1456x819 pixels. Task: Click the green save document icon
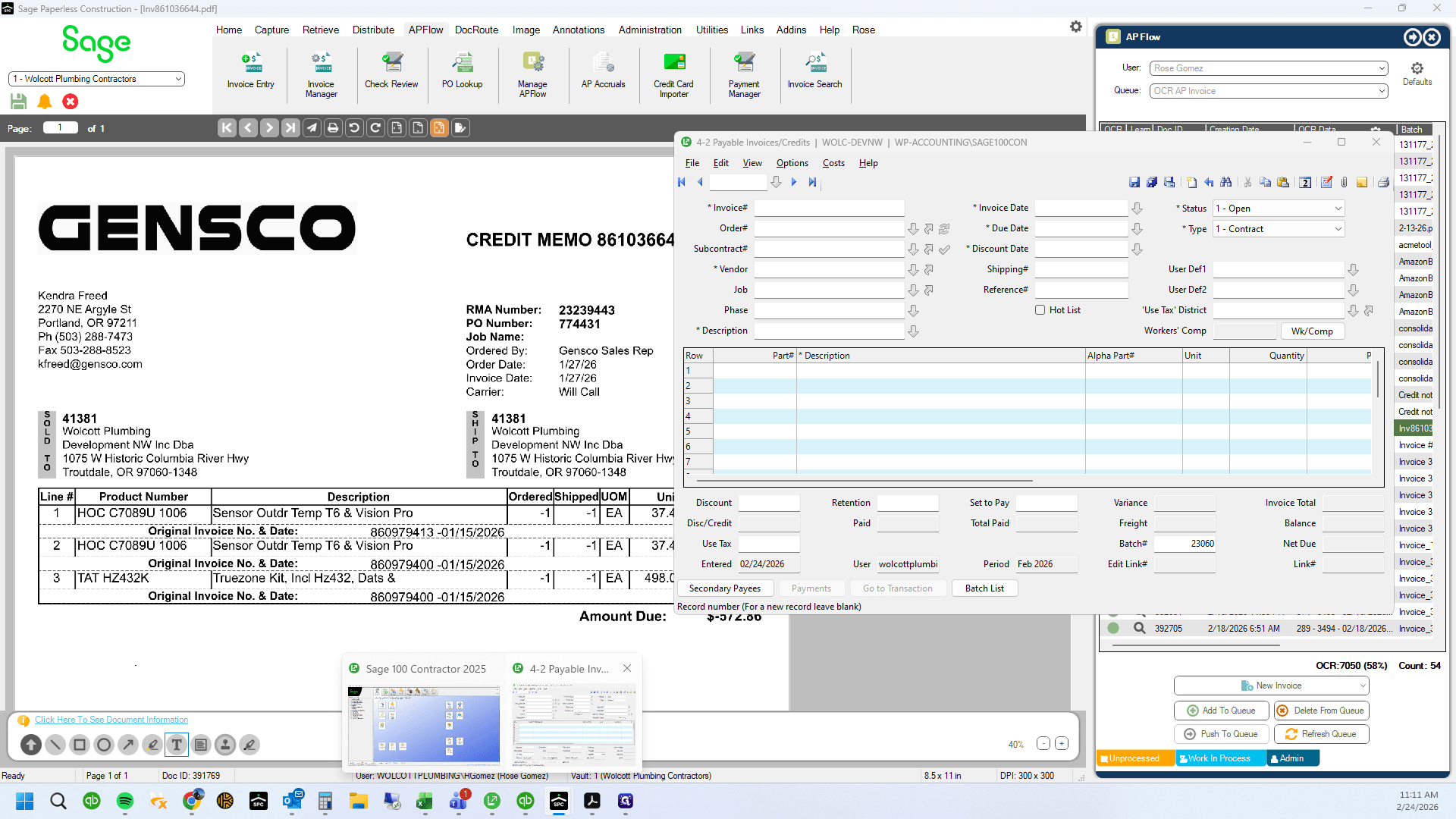19,102
